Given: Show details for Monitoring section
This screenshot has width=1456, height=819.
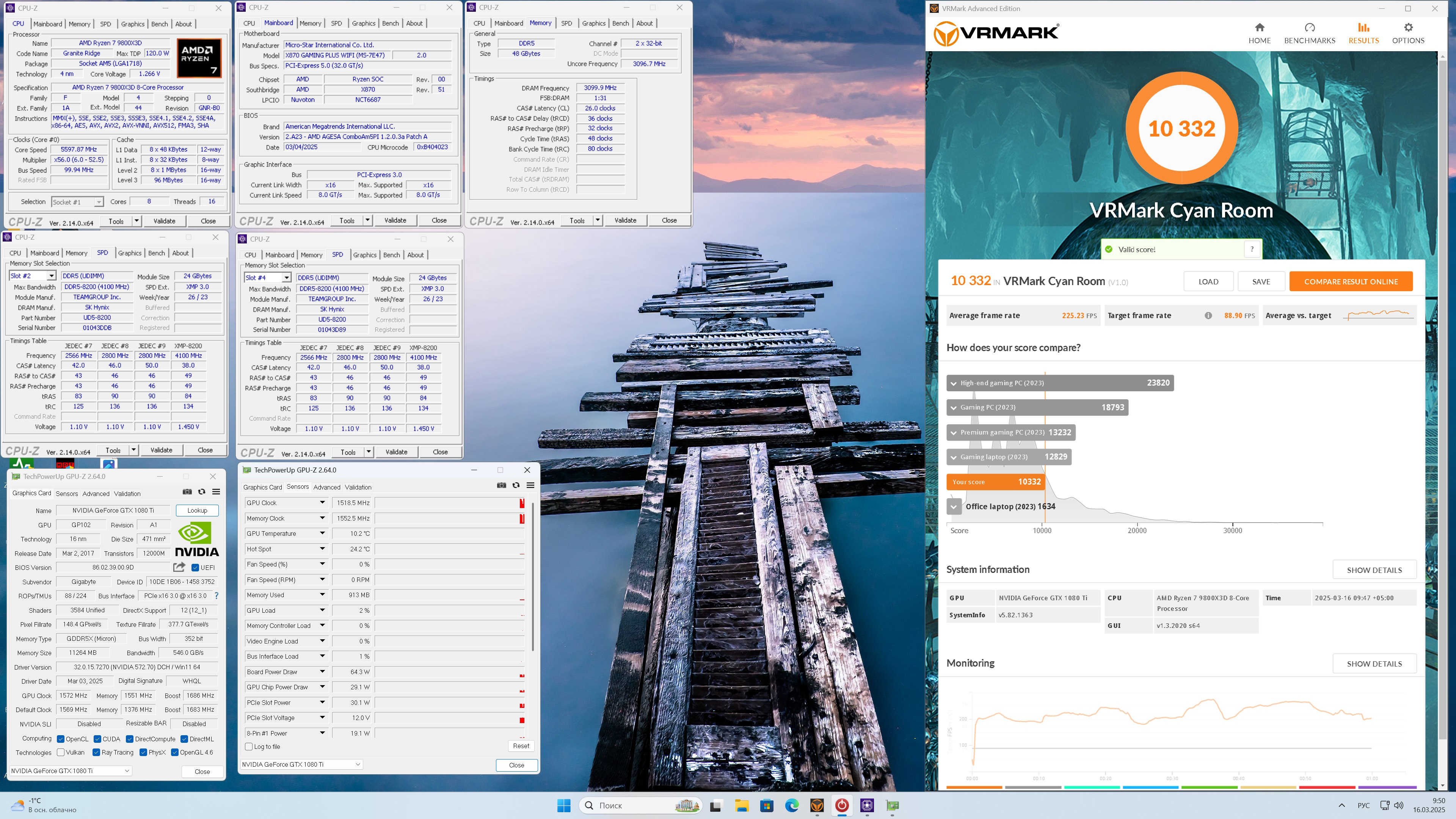Looking at the screenshot, I should pos(1374,664).
